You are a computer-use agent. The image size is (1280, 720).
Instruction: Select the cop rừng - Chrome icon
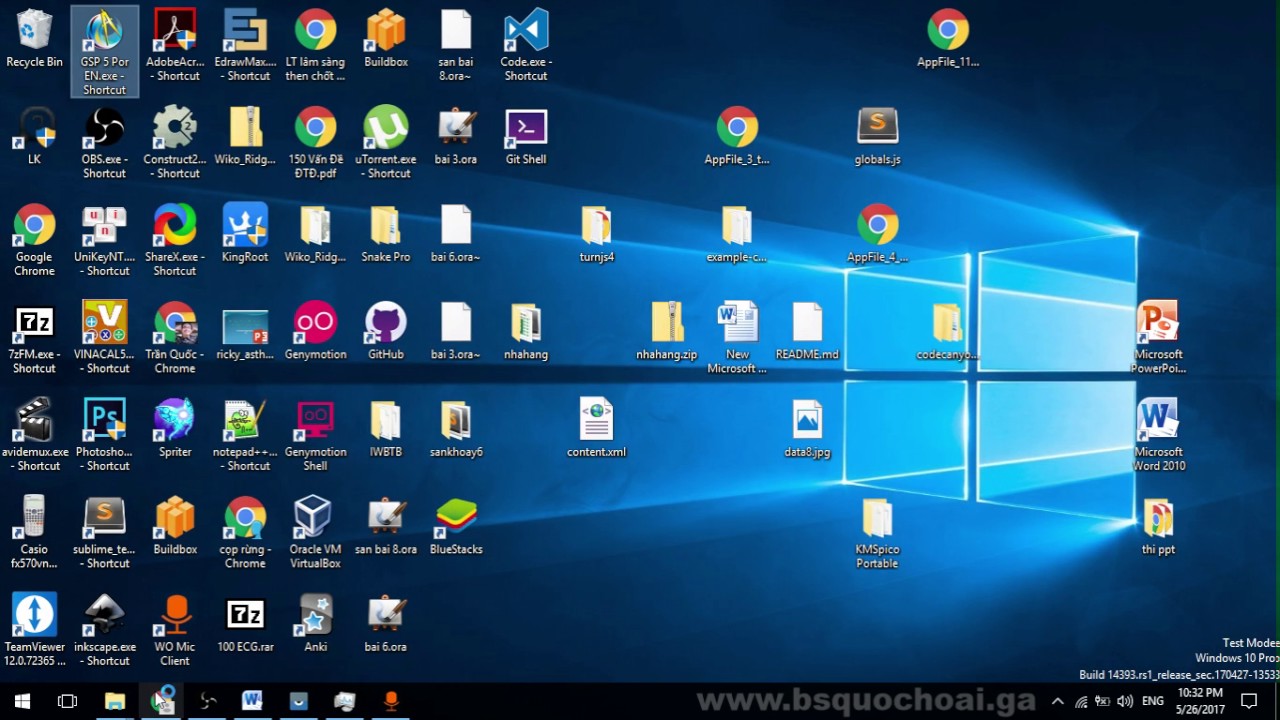coord(245,532)
